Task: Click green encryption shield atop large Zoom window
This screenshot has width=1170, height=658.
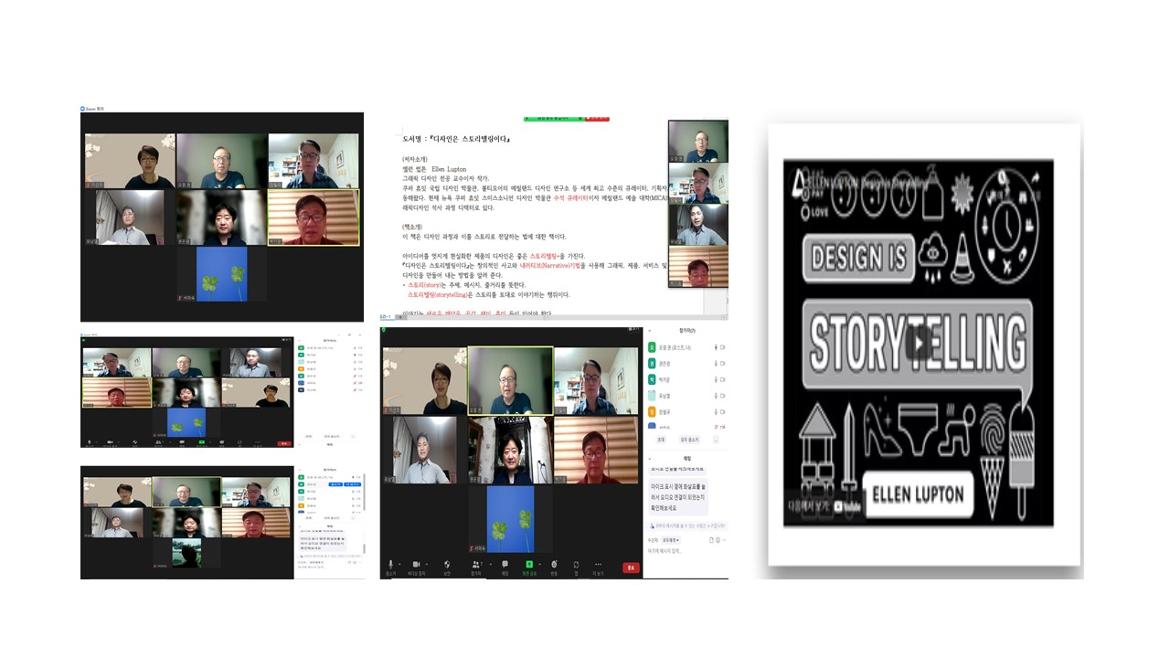Action: pyautogui.click(x=384, y=330)
